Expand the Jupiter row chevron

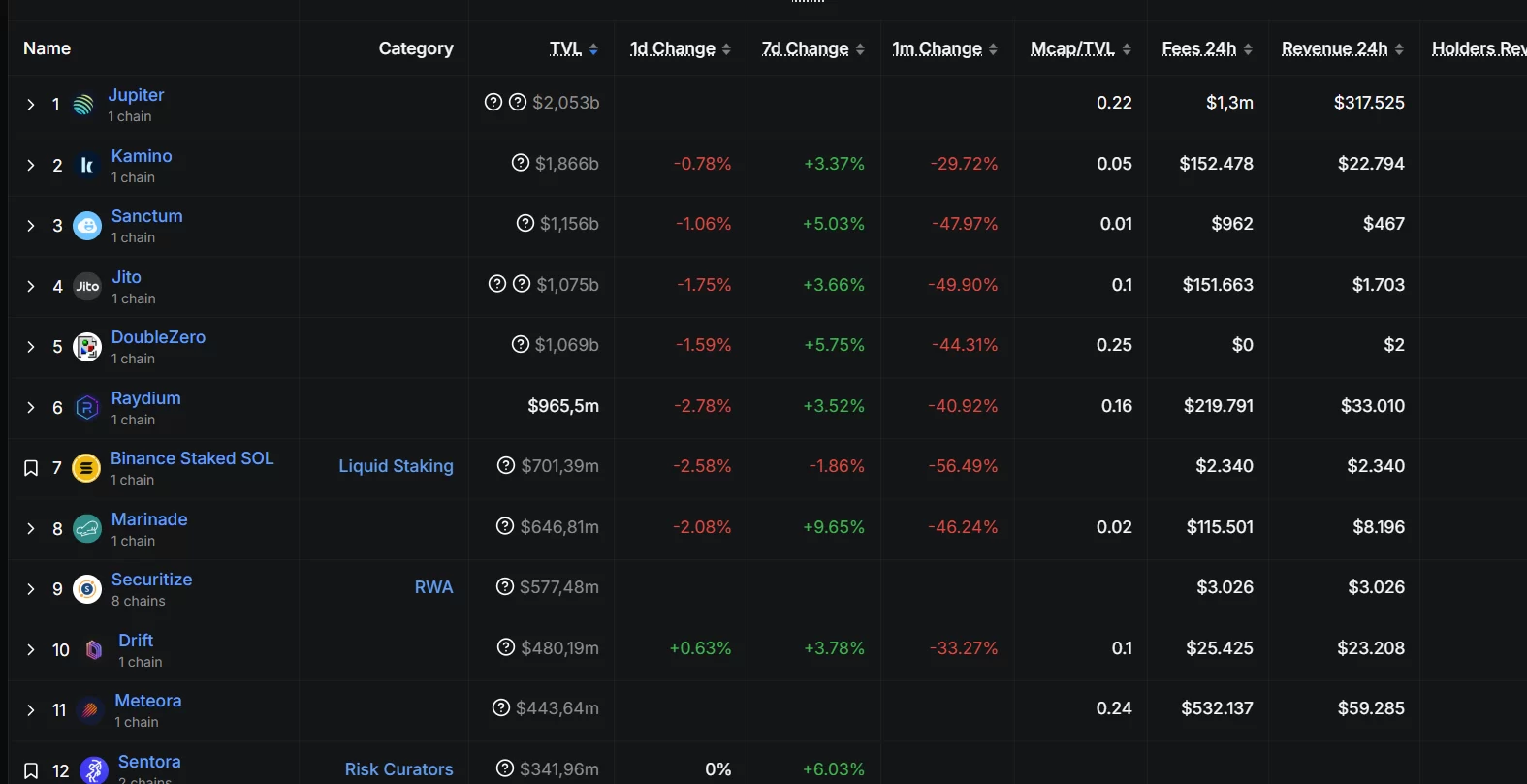pos(31,105)
